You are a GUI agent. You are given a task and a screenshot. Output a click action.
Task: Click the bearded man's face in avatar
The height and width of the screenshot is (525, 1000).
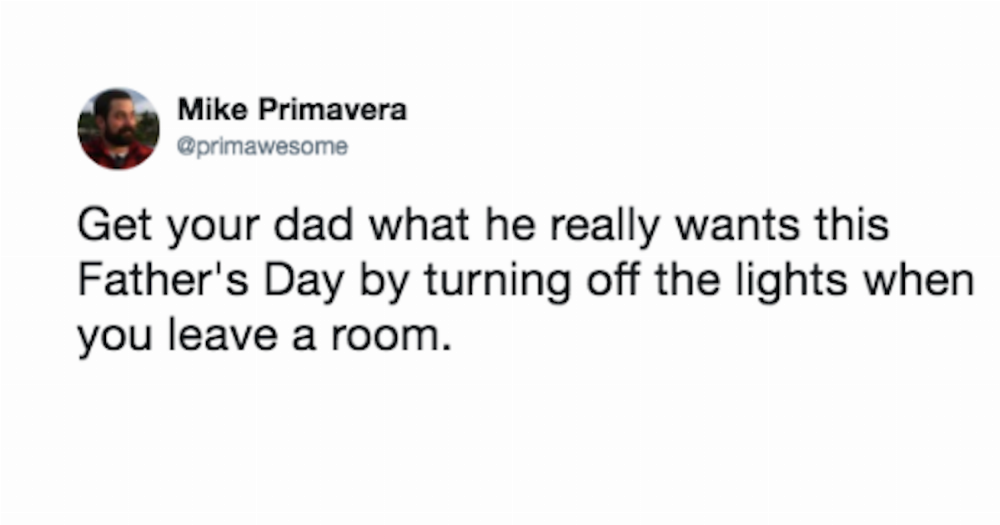click(117, 119)
